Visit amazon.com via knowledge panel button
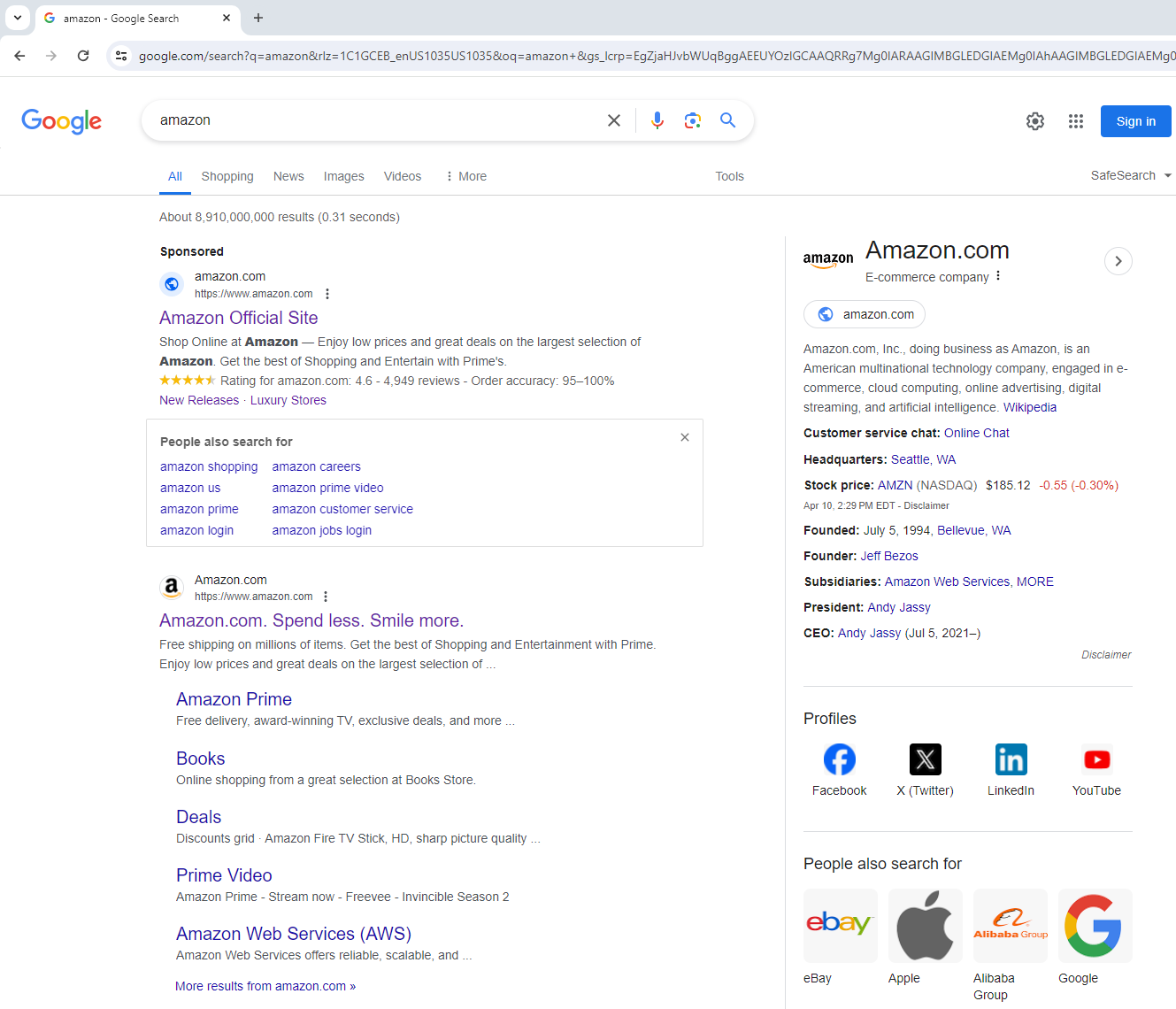 pos(865,314)
